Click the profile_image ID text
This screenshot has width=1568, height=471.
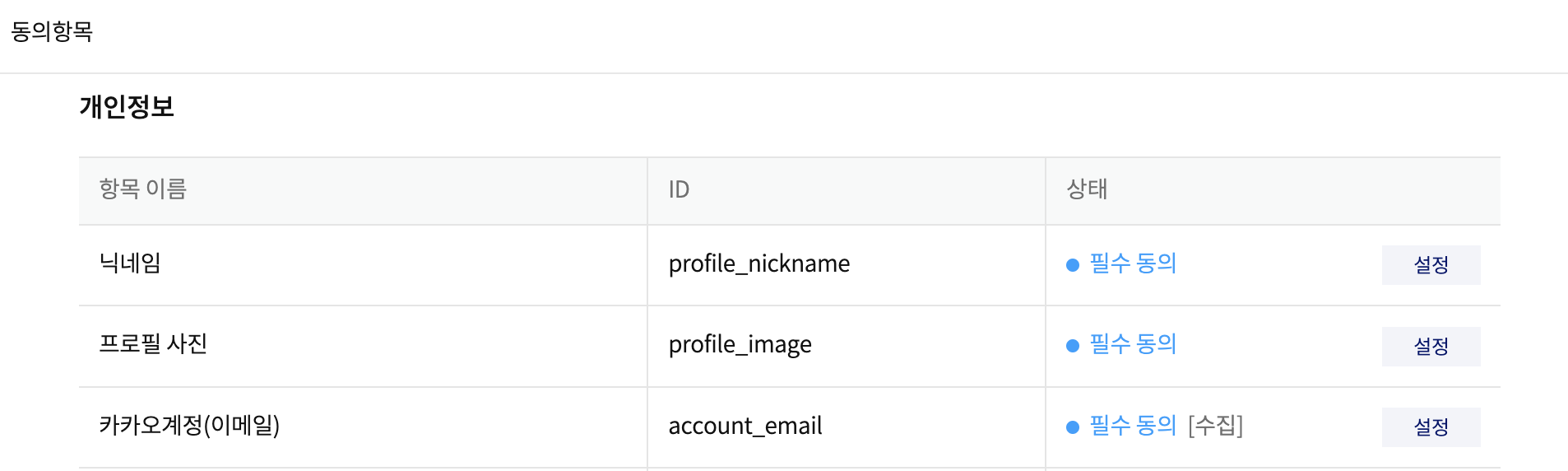(x=740, y=344)
